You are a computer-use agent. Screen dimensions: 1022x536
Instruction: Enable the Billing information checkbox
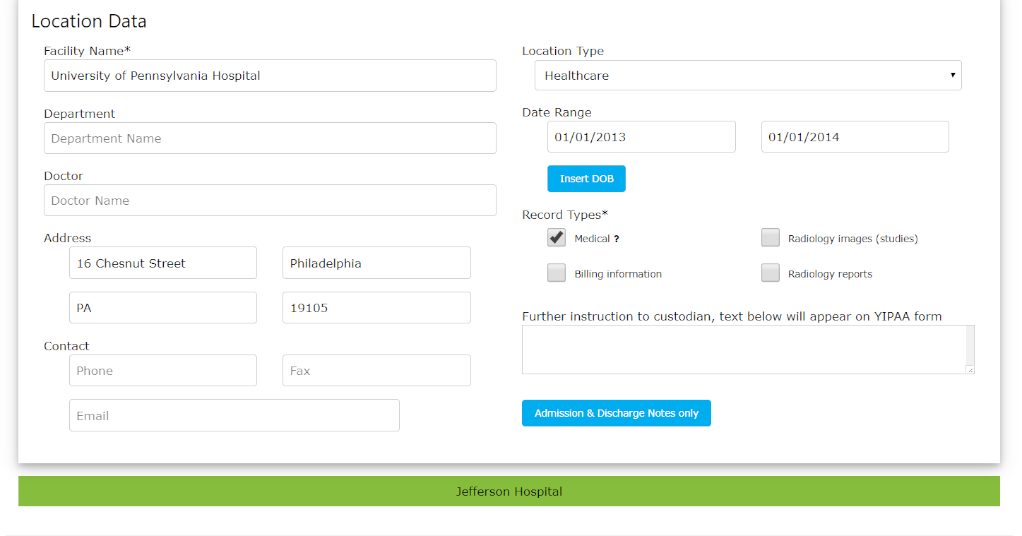[x=557, y=273]
